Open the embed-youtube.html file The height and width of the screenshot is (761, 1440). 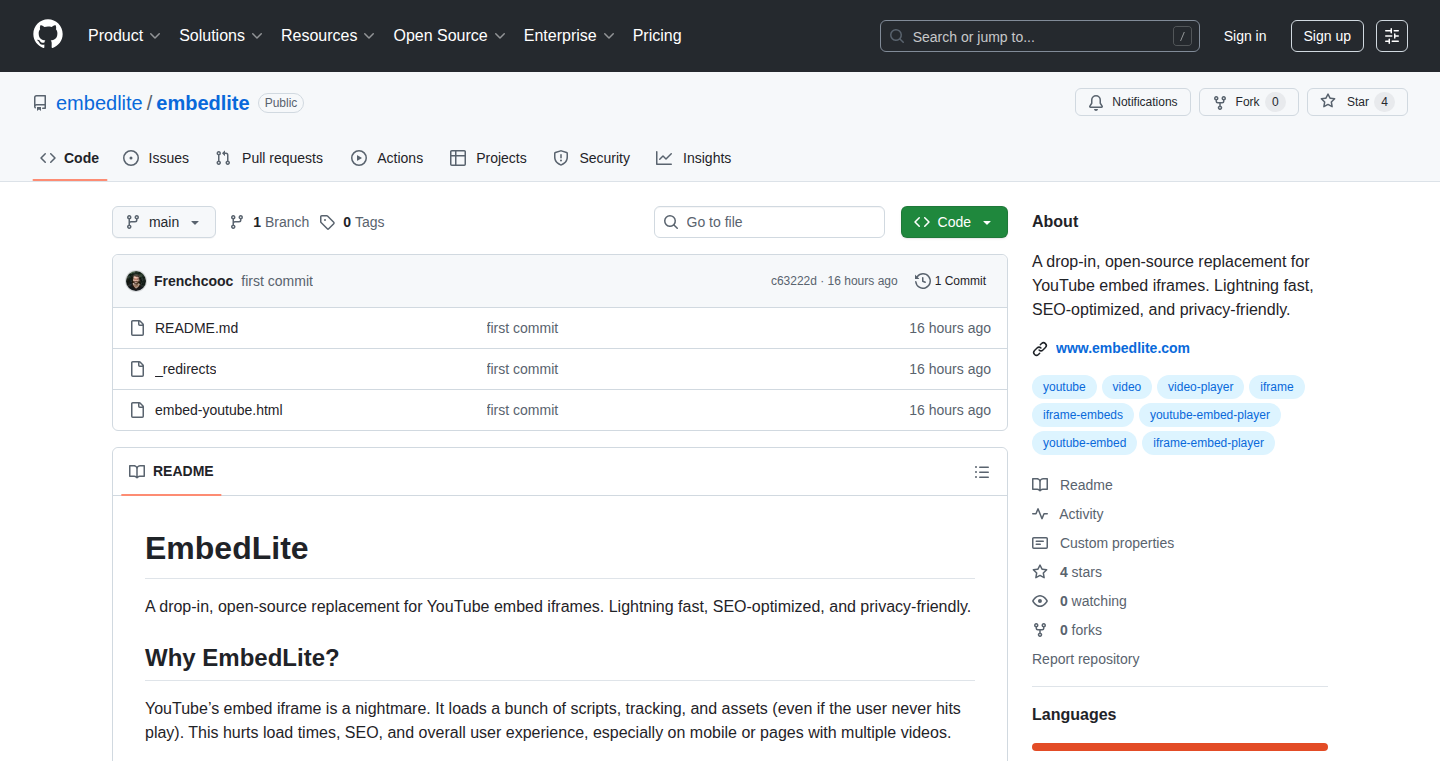coord(219,410)
